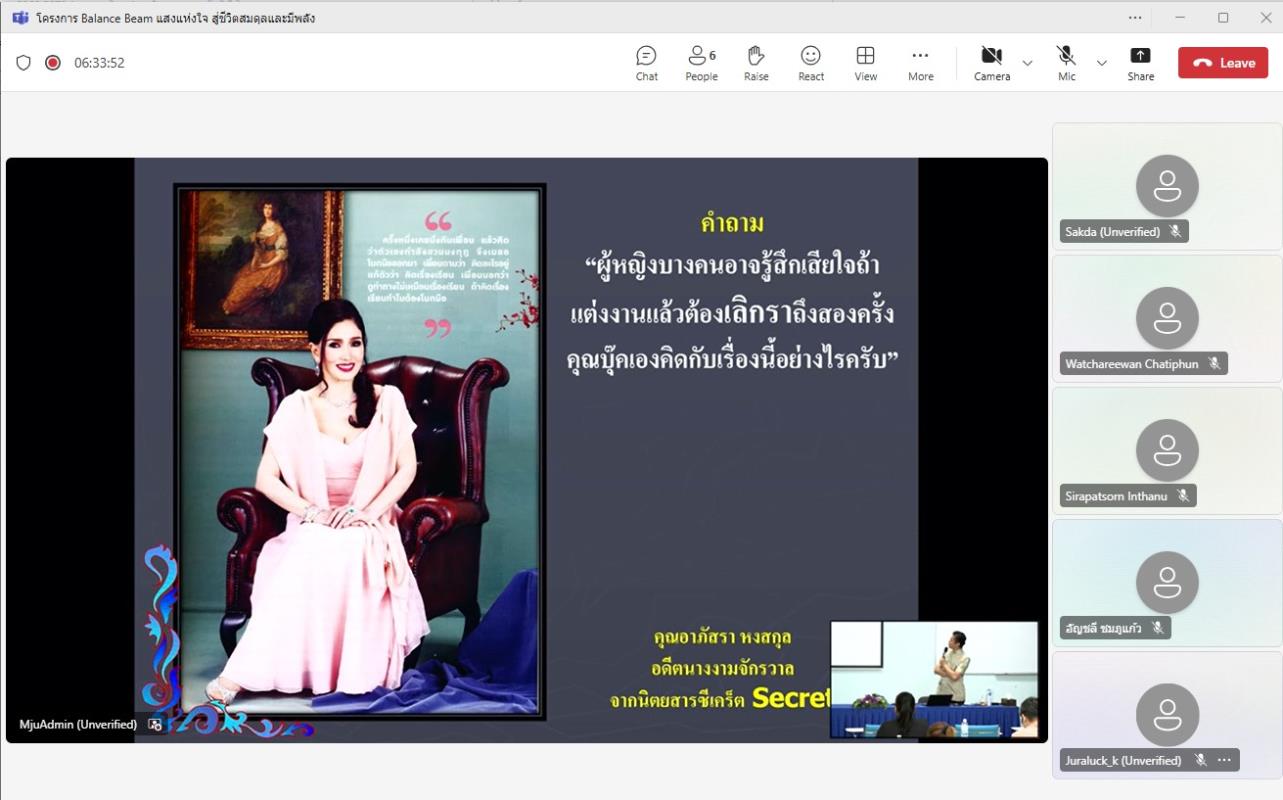Click the red recording indicator

pos(53,63)
